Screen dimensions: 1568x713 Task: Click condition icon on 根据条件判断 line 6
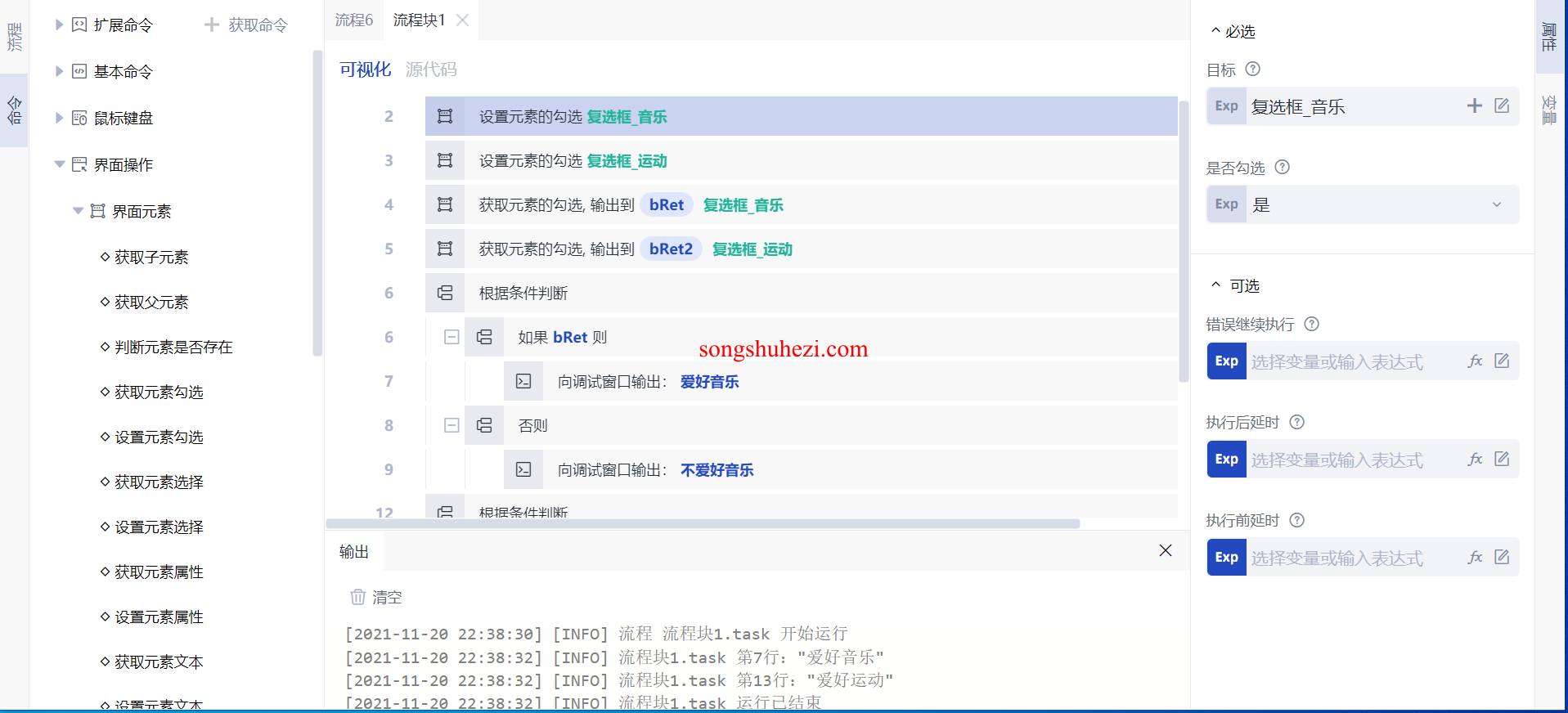click(x=445, y=293)
